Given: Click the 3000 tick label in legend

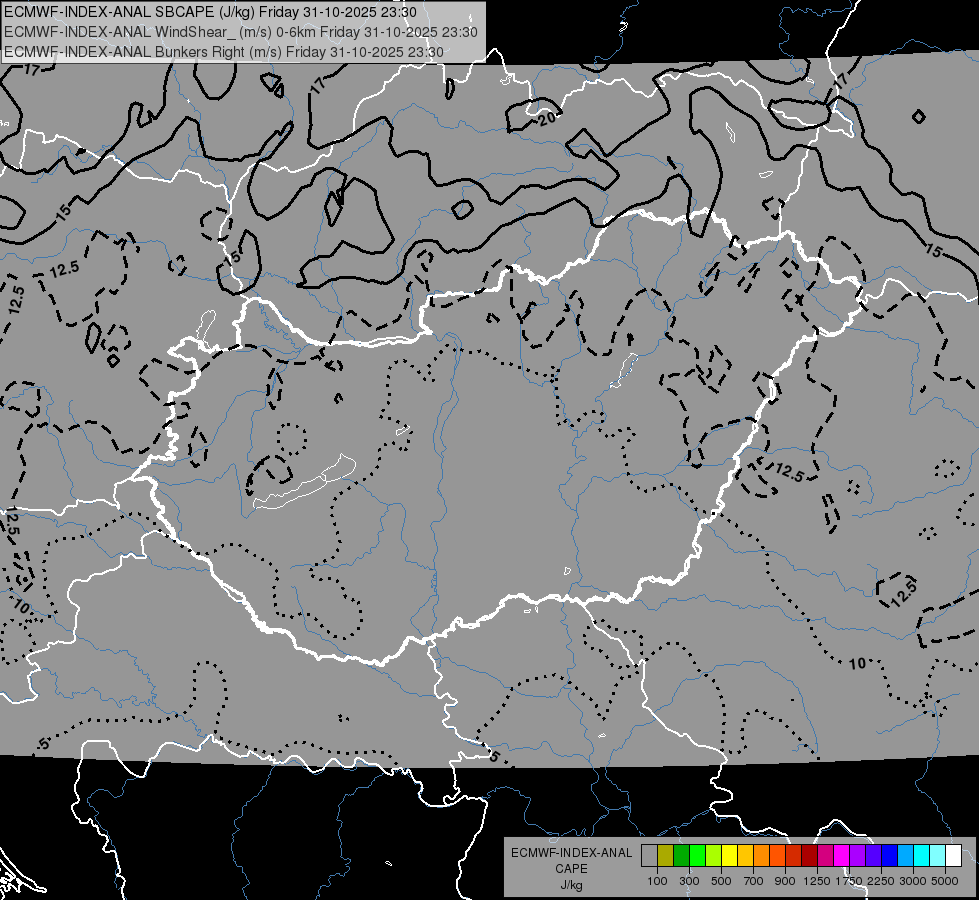Looking at the screenshot, I should (913, 881).
